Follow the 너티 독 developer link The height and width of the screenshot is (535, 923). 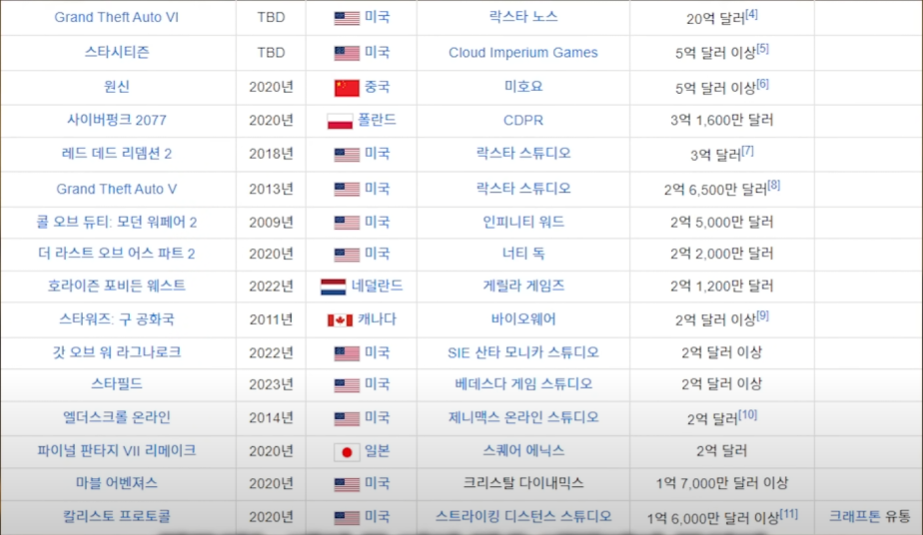[x=523, y=254]
